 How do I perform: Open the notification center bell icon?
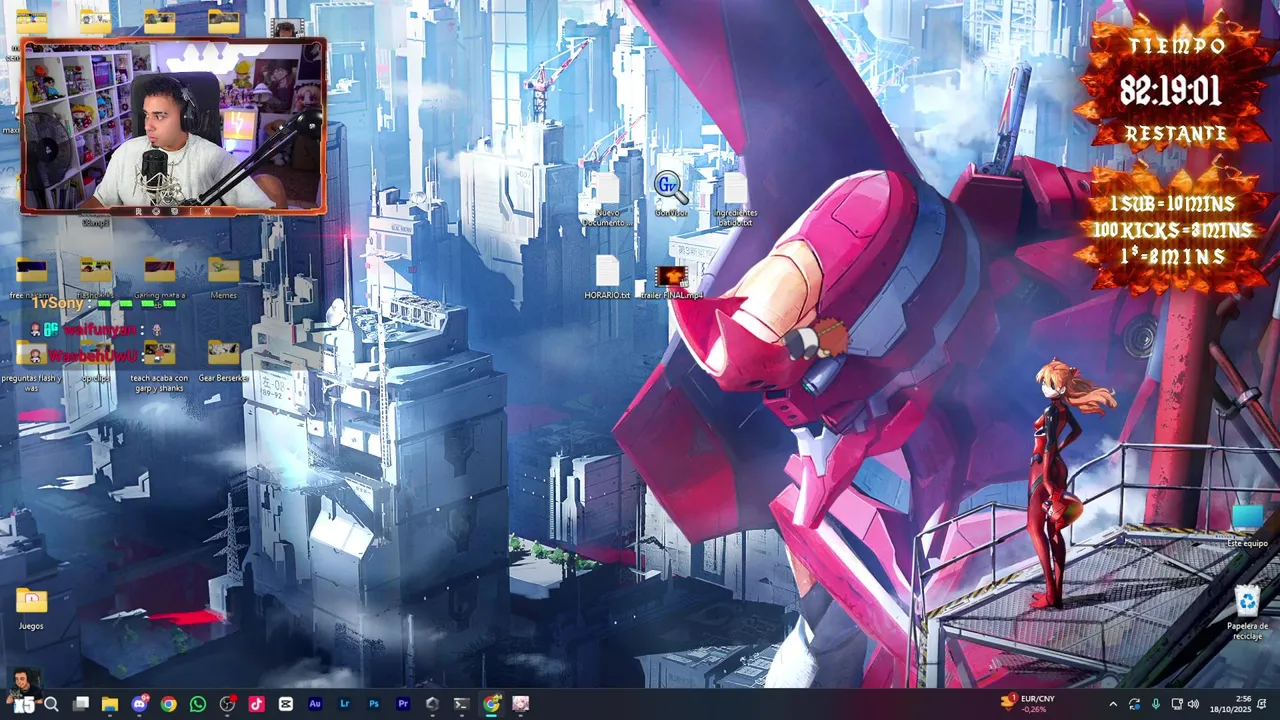tap(1262, 704)
